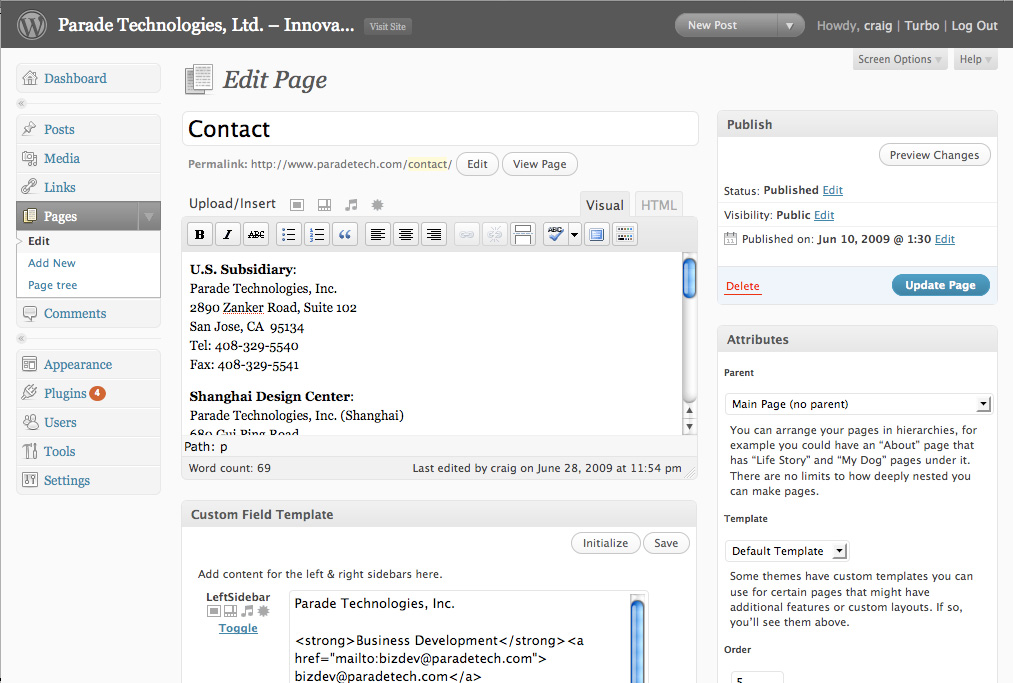Image resolution: width=1013 pixels, height=683 pixels.
Task: Click the unlink broken chain icon
Action: [495, 235]
